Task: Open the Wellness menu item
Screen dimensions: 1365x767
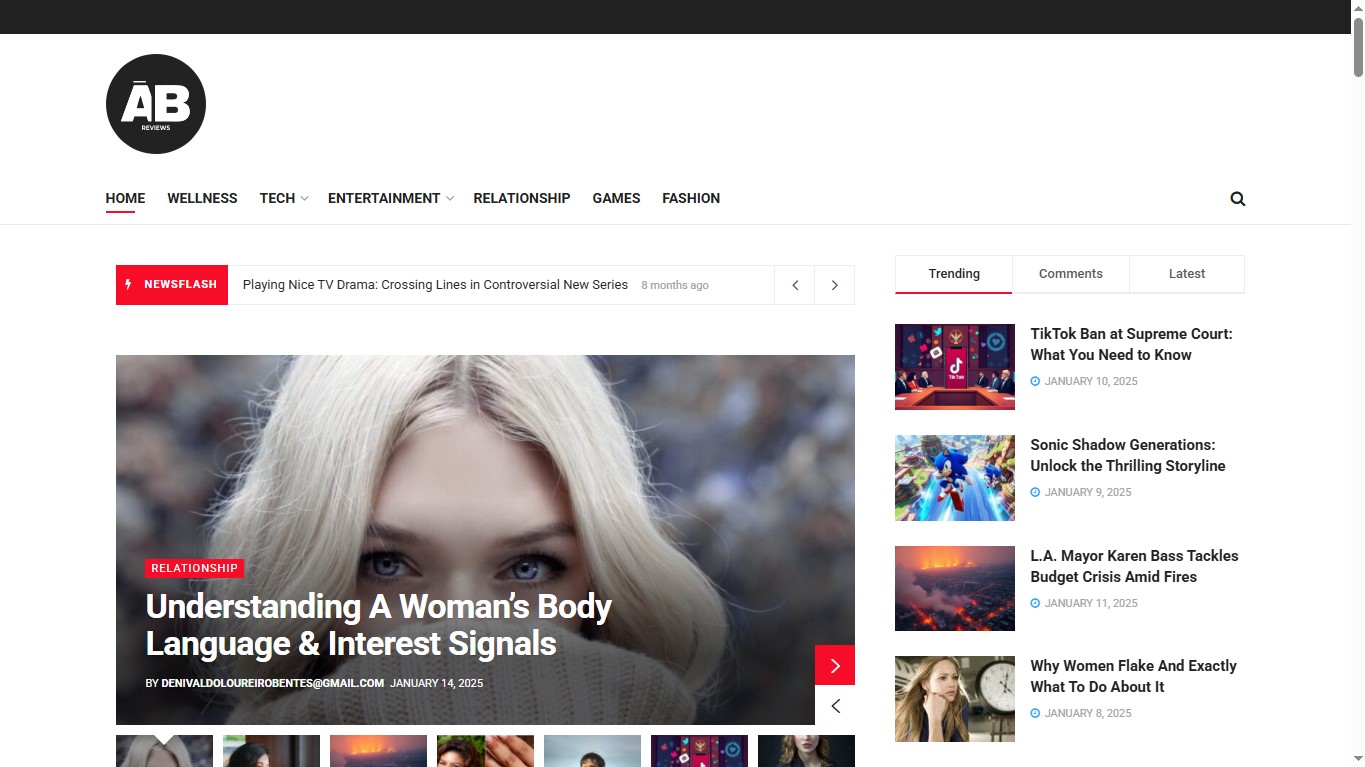Action: click(202, 198)
